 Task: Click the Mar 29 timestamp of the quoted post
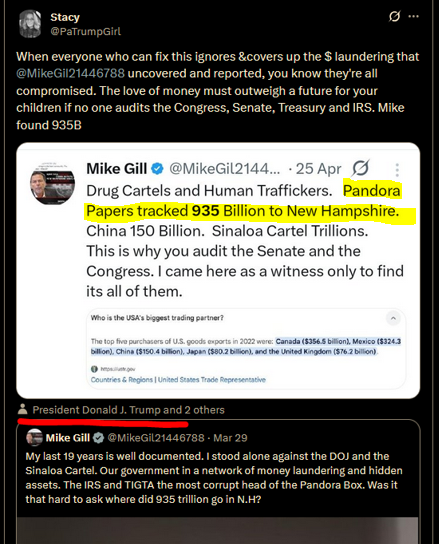[x=230, y=438]
